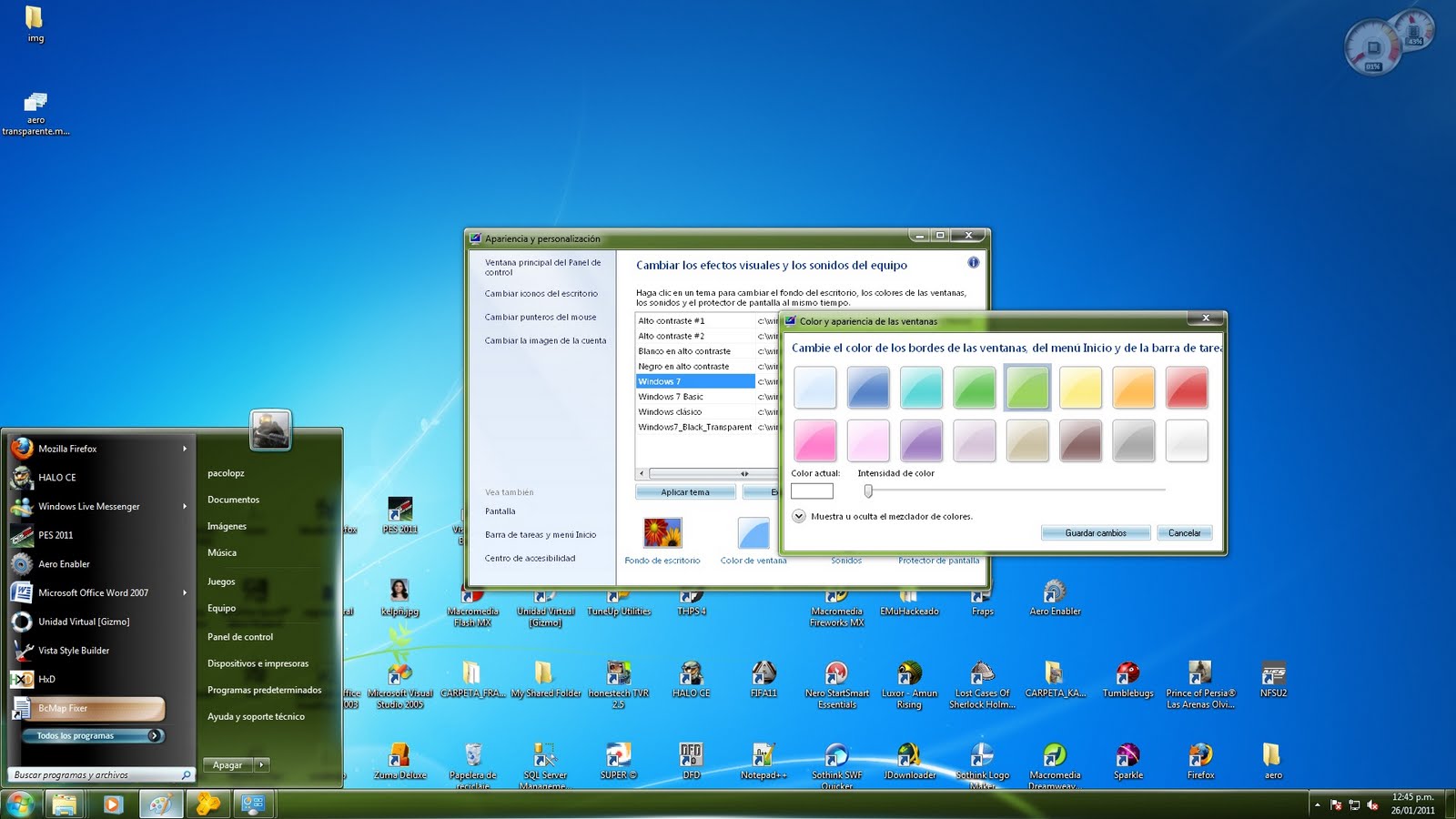Select the pink window color swatch
The height and width of the screenshot is (819, 1456).
(815, 440)
